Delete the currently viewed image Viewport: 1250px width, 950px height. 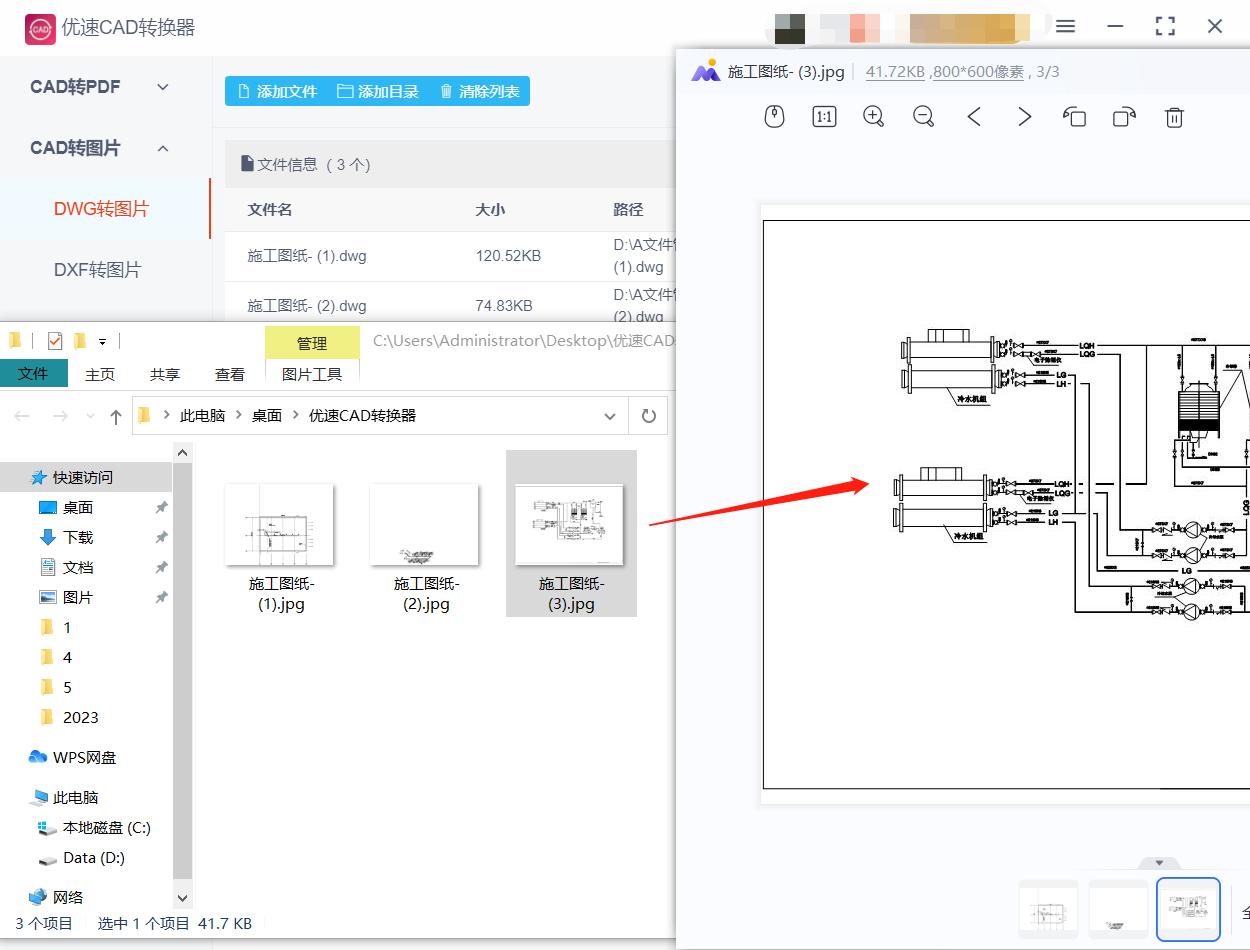point(1174,117)
